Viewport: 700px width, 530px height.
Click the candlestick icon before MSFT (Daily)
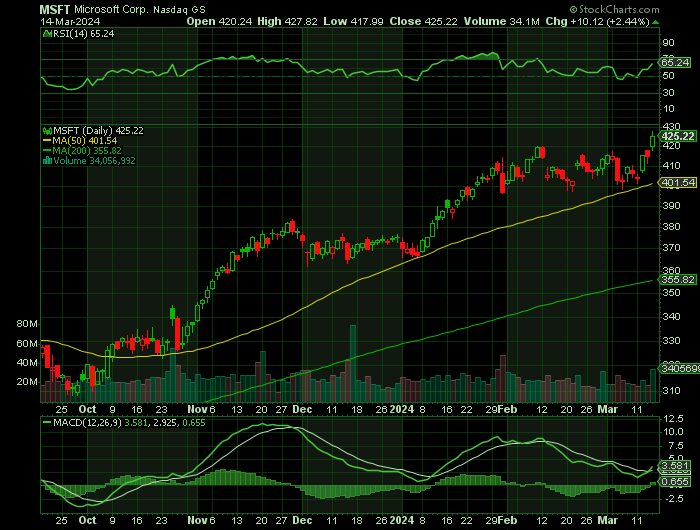[47, 131]
